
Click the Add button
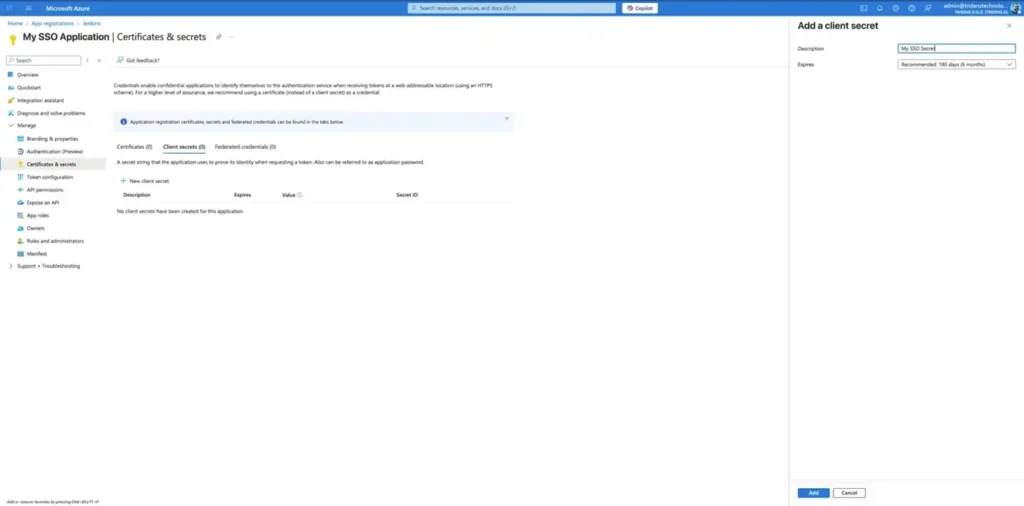pyautogui.click(x=813, y=493)
